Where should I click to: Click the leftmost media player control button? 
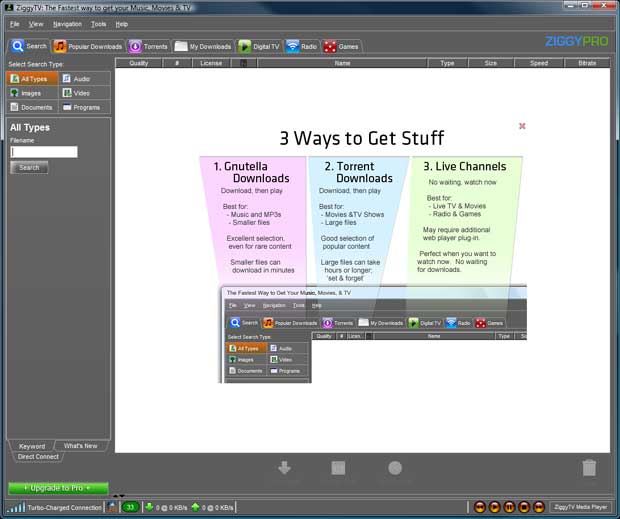click(x=480, y=507)
